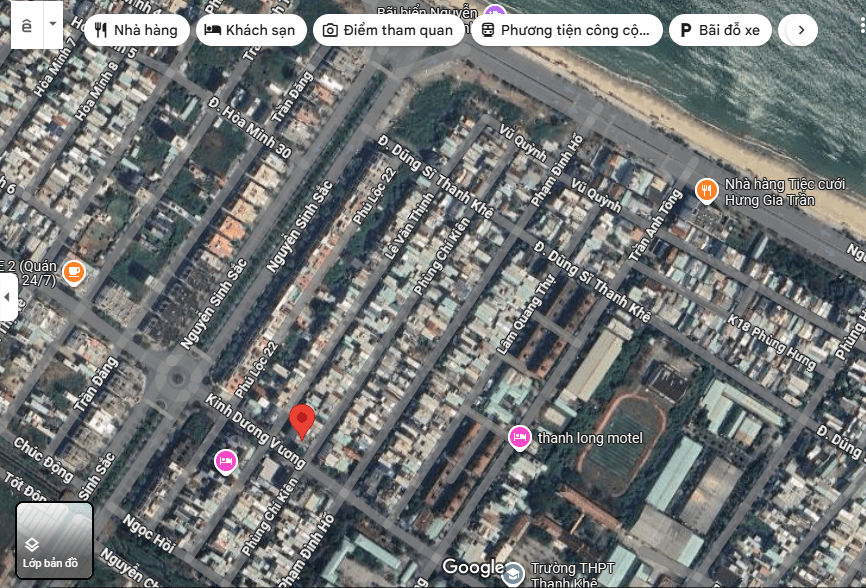Viewport: 866px width, 588px height.
Task: Select the orange Hưng Gia Trân restaurant marker
Action: click(x=706, y=190)
